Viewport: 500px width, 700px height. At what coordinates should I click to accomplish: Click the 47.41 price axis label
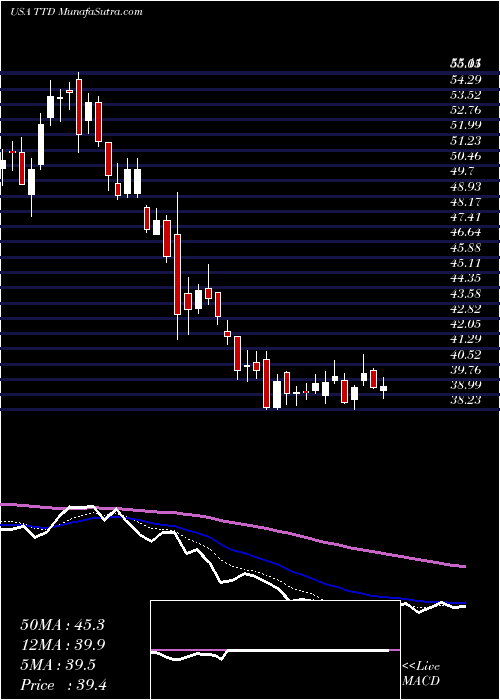[464, 217]
